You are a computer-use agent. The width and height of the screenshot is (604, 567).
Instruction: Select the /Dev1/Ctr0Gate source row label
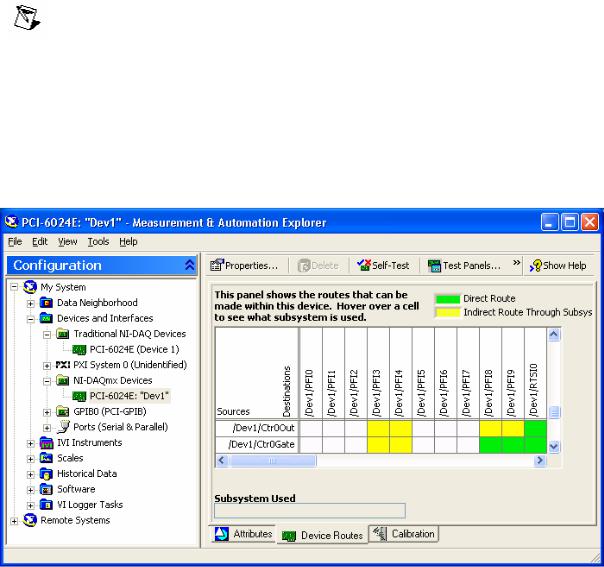point(261,445)
